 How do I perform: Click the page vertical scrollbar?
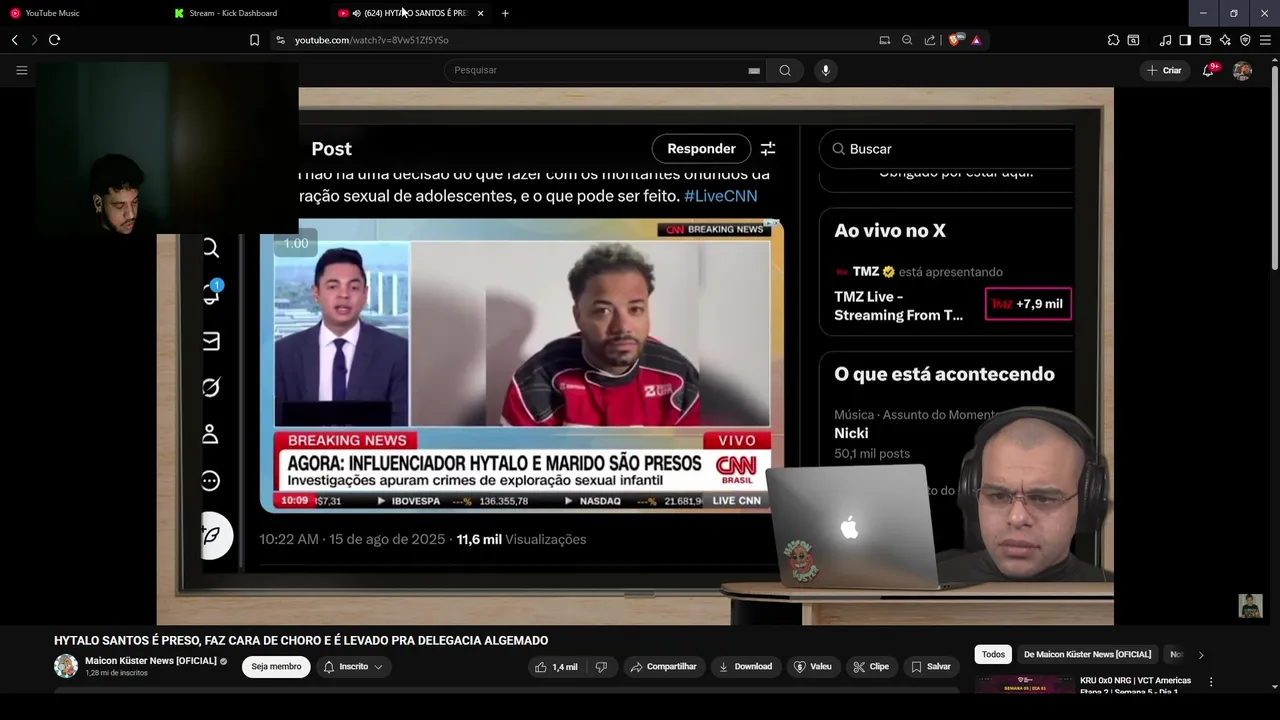coord(1274,170)
